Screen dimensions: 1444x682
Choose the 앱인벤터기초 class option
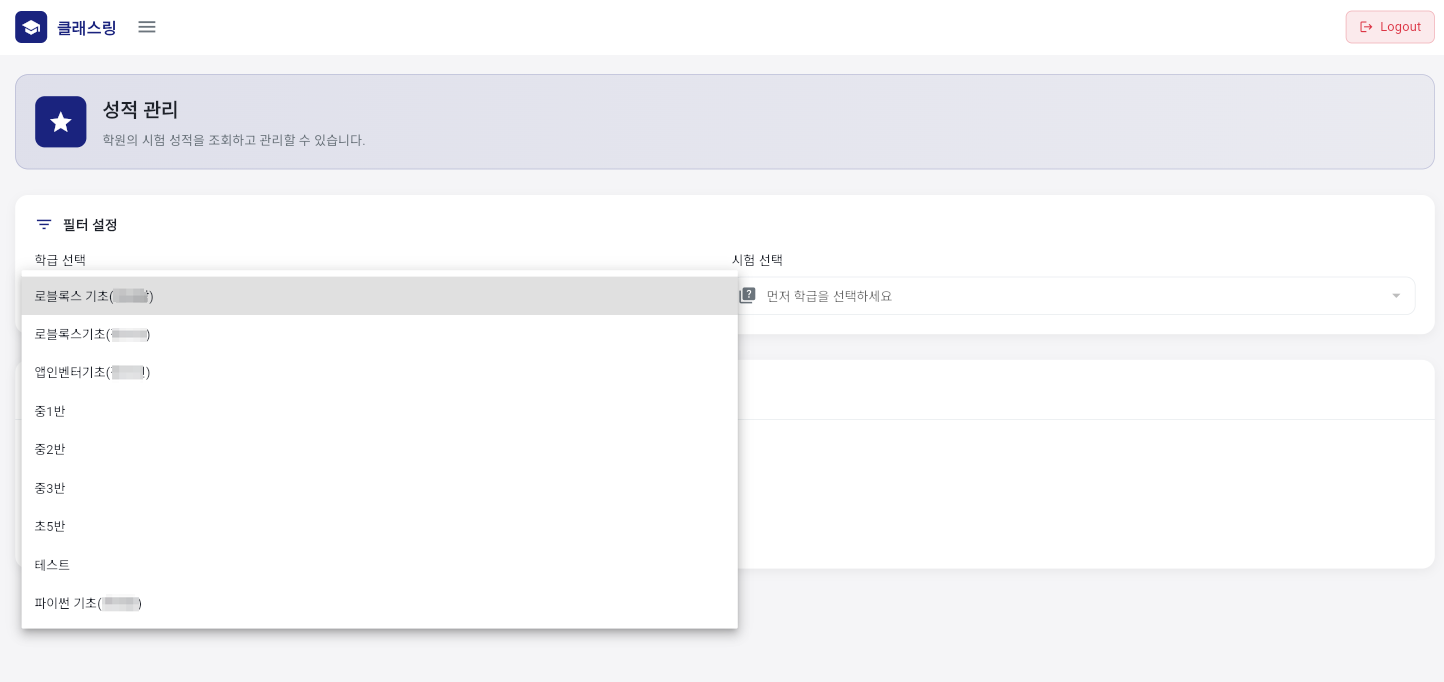(x=92, y=372)
